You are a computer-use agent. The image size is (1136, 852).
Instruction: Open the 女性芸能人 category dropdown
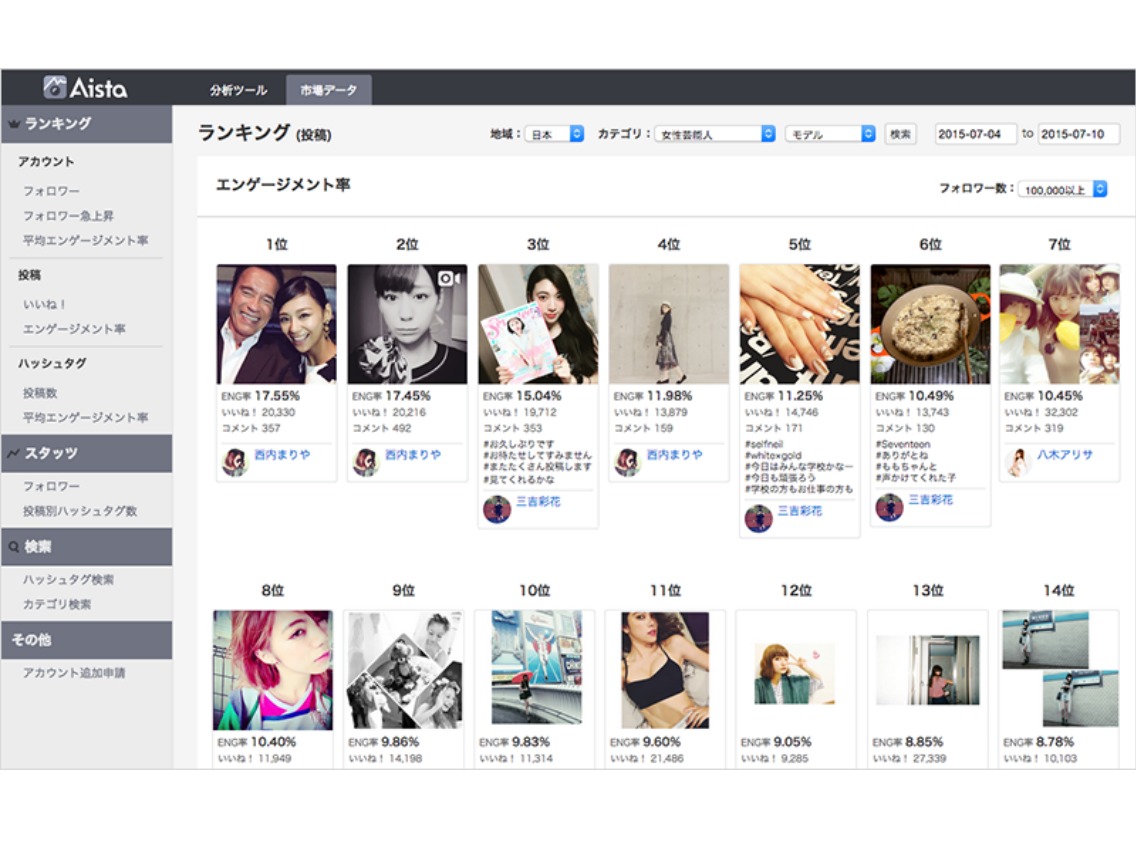click(715, 134)
